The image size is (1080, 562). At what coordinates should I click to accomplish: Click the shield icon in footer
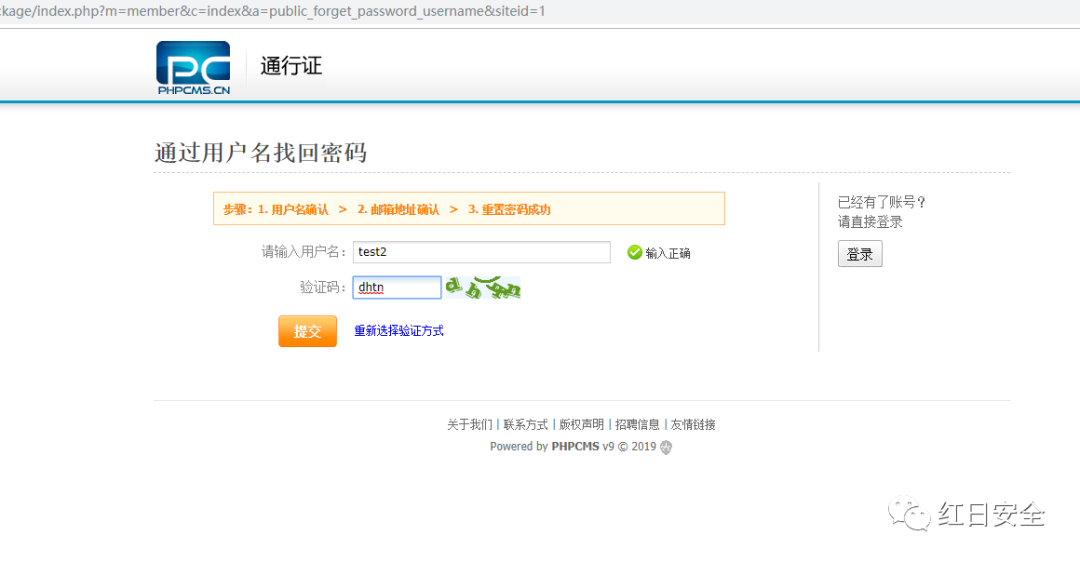pos(666,447)
